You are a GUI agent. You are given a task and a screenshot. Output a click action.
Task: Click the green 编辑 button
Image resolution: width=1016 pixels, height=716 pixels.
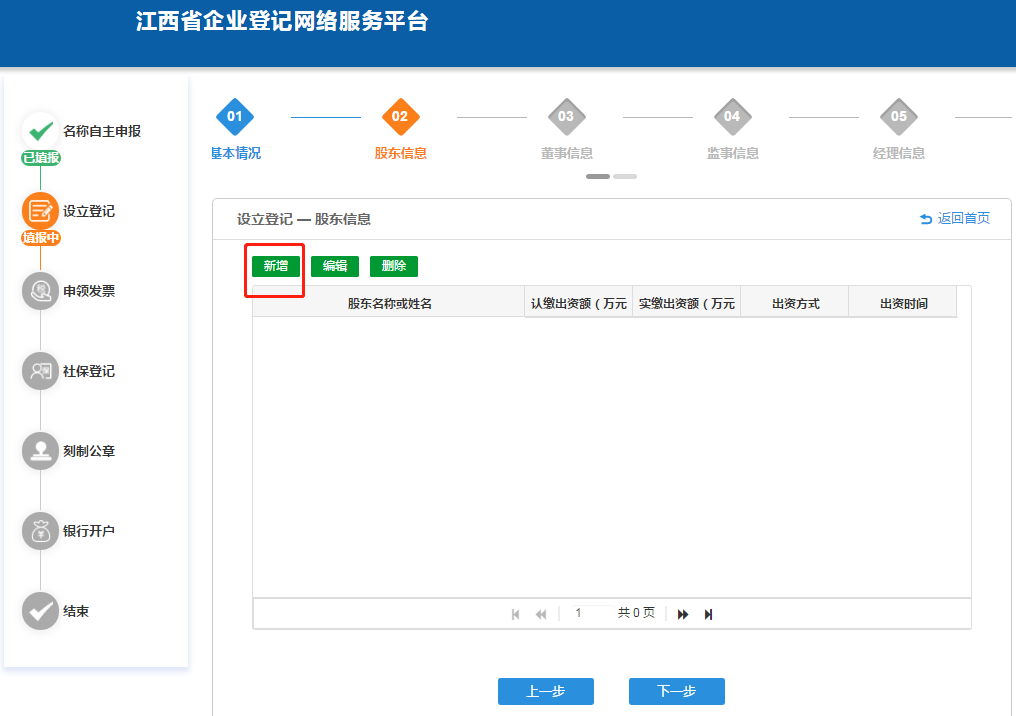(334, 266)
